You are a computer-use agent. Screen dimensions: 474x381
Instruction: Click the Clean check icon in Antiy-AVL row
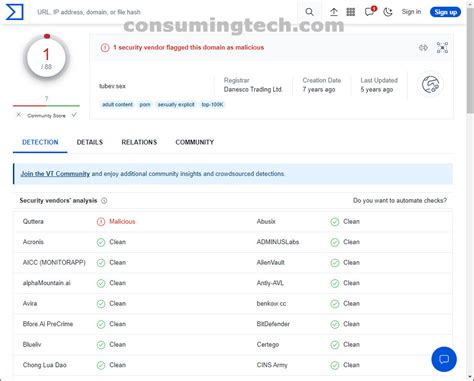(335, 283)
